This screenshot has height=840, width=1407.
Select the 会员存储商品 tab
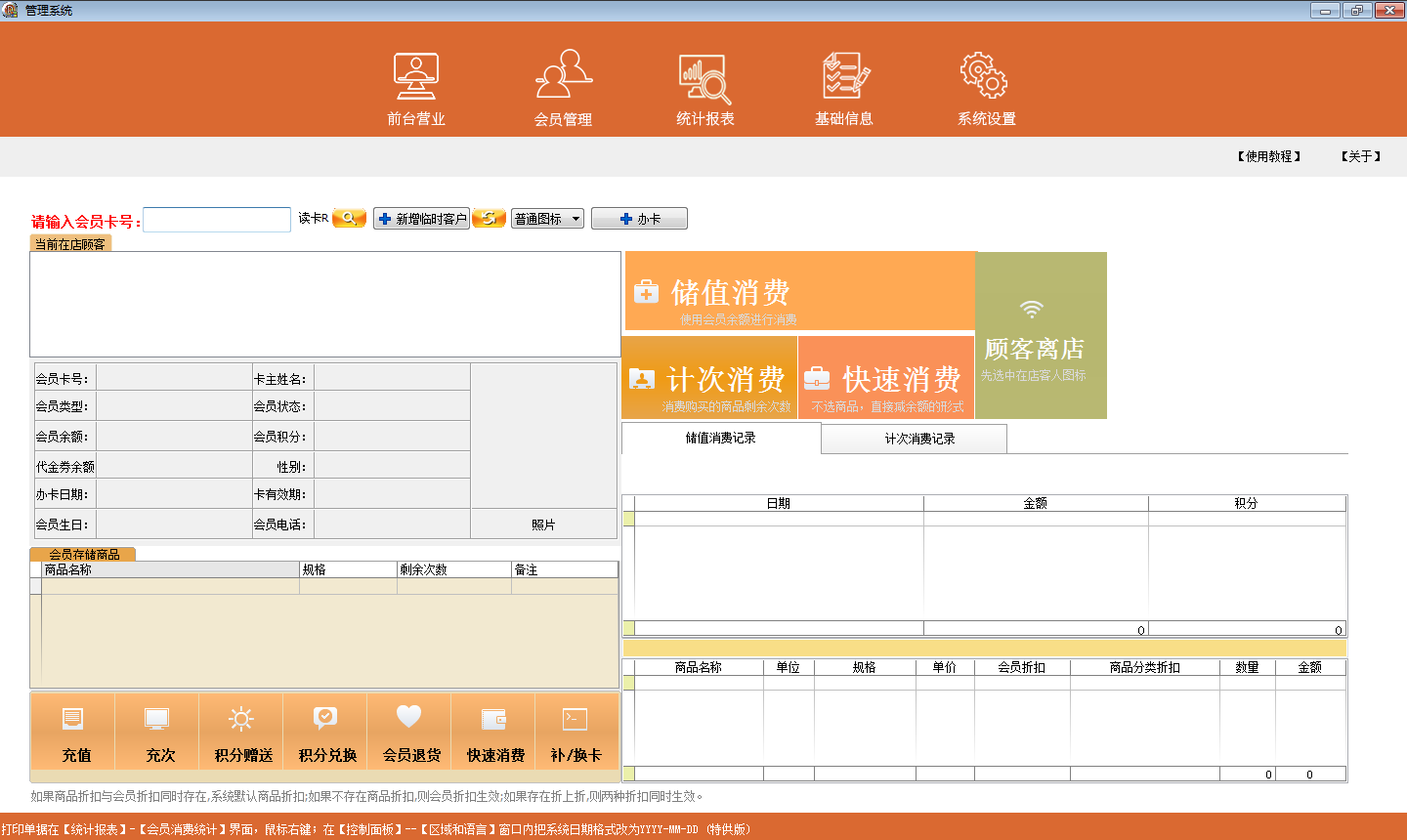83,554
